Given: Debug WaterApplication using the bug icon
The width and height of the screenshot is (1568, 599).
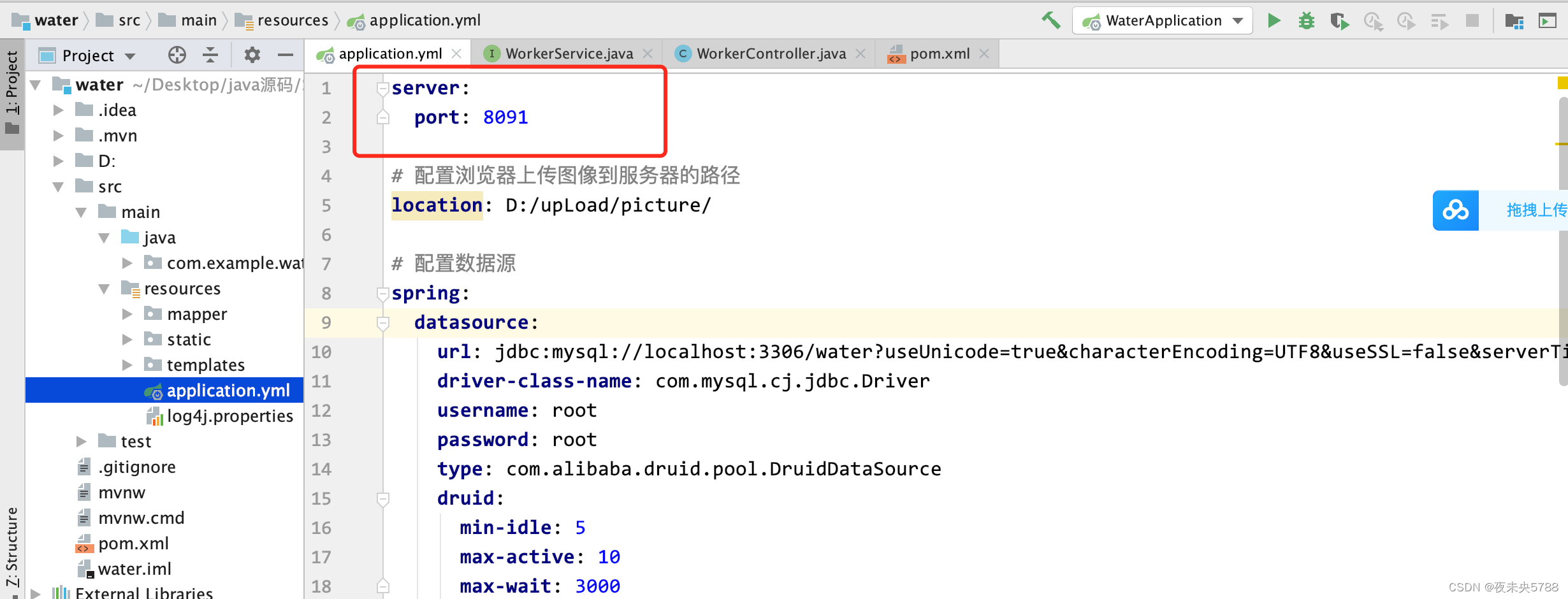Looking at the screenshot, I should coord(1306,20).
